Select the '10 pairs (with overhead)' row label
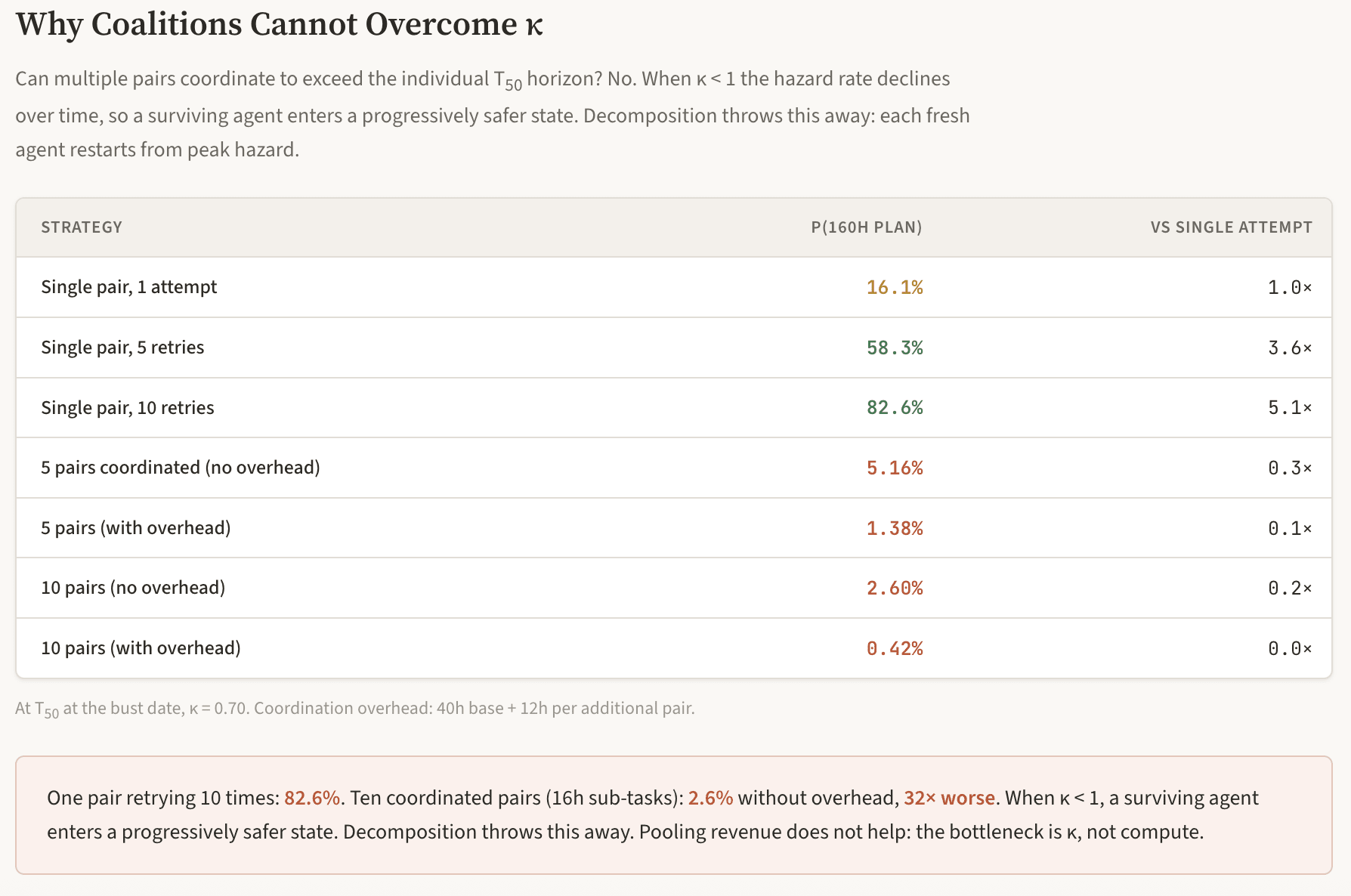This screenshot has height=896, width=1351. tap(141, 648)
